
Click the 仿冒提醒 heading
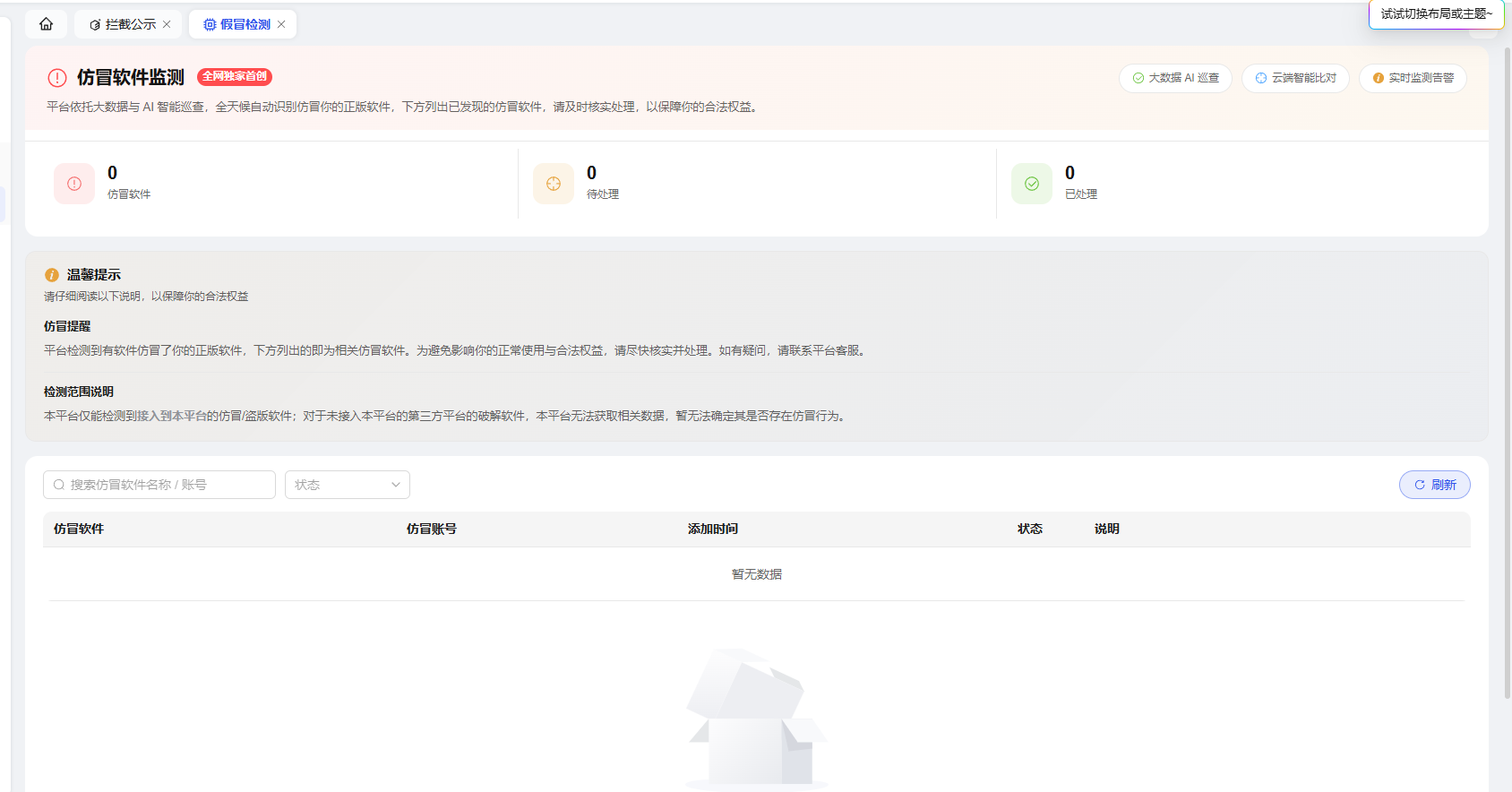(67, 326)
